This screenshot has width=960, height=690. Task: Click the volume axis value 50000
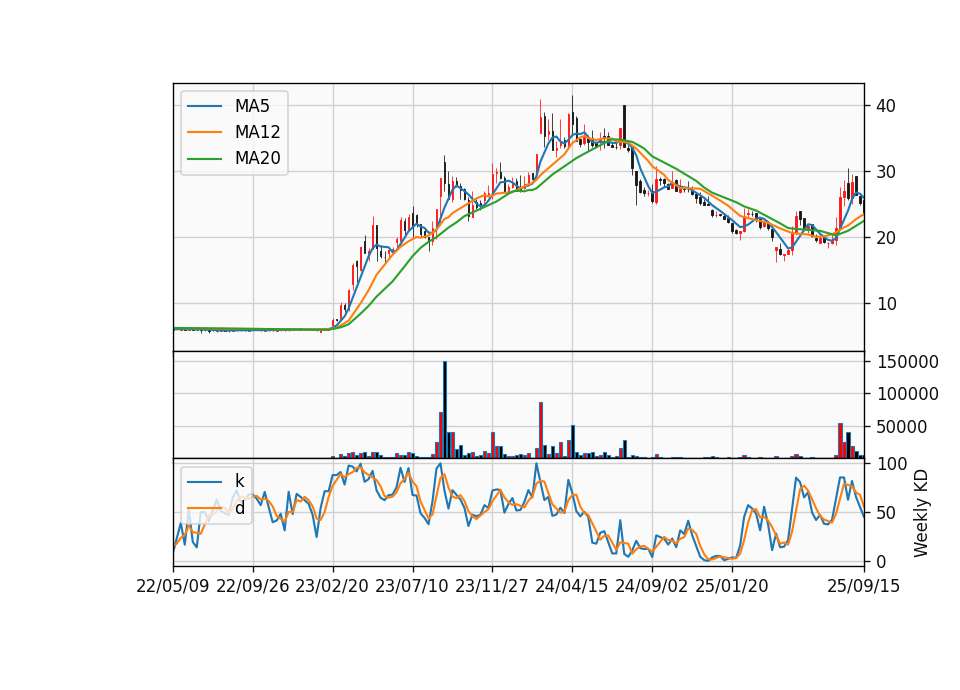(x=902, y=427)
